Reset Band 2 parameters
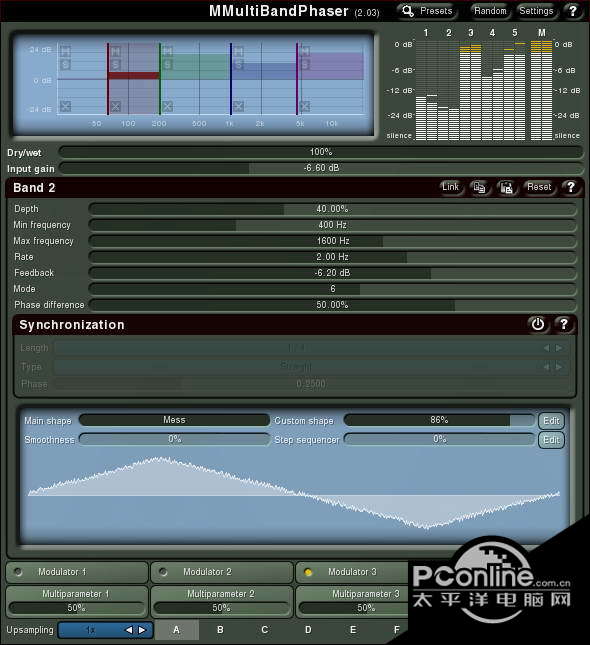Screen dimensions: 590x645 [539, 187]
